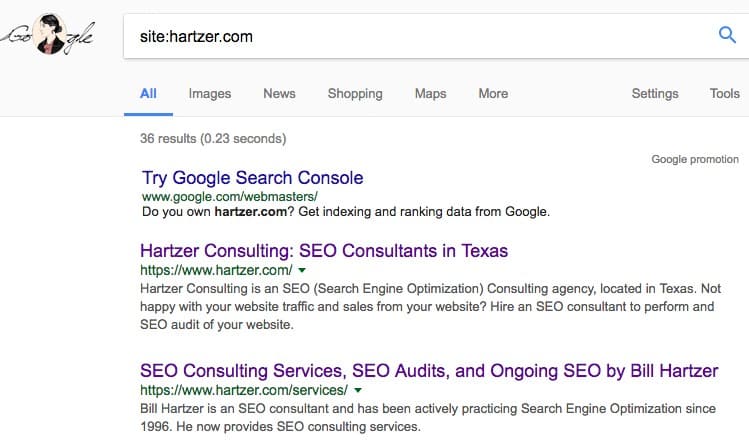Click the Google promotion label

pyautogui.click(x=695, y=160)
